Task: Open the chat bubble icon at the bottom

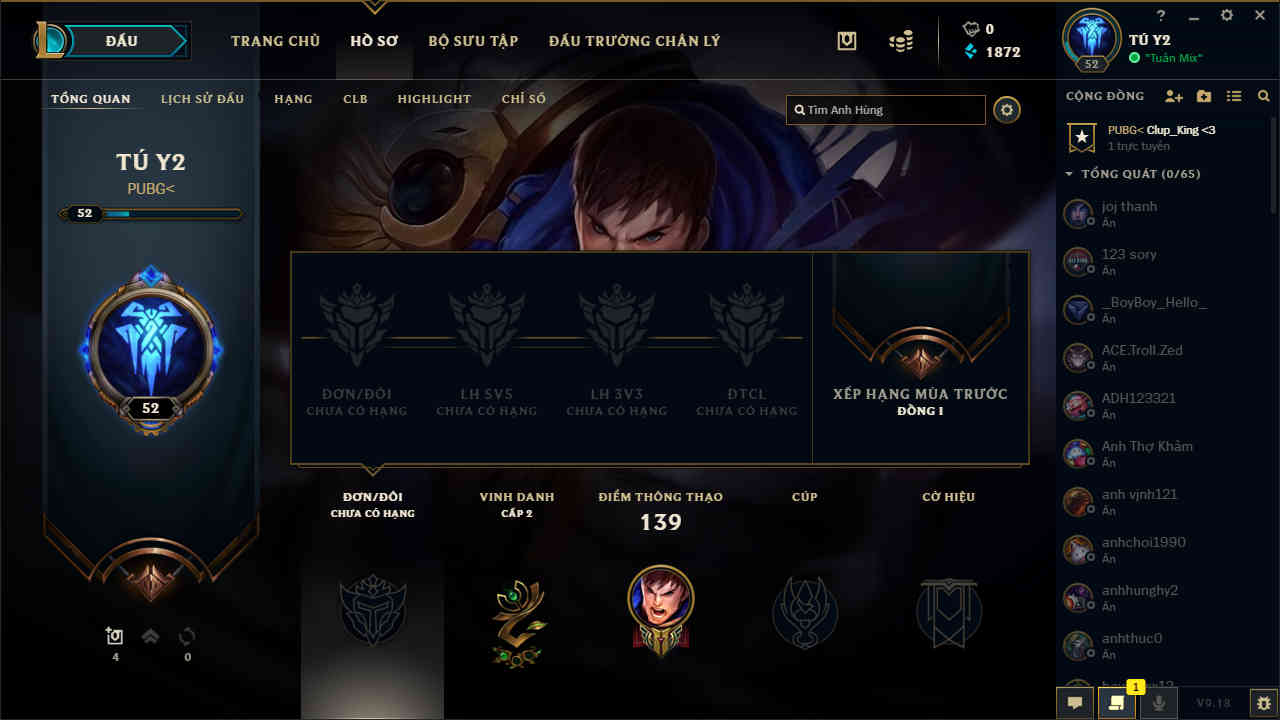Action: click(1075, 703)
